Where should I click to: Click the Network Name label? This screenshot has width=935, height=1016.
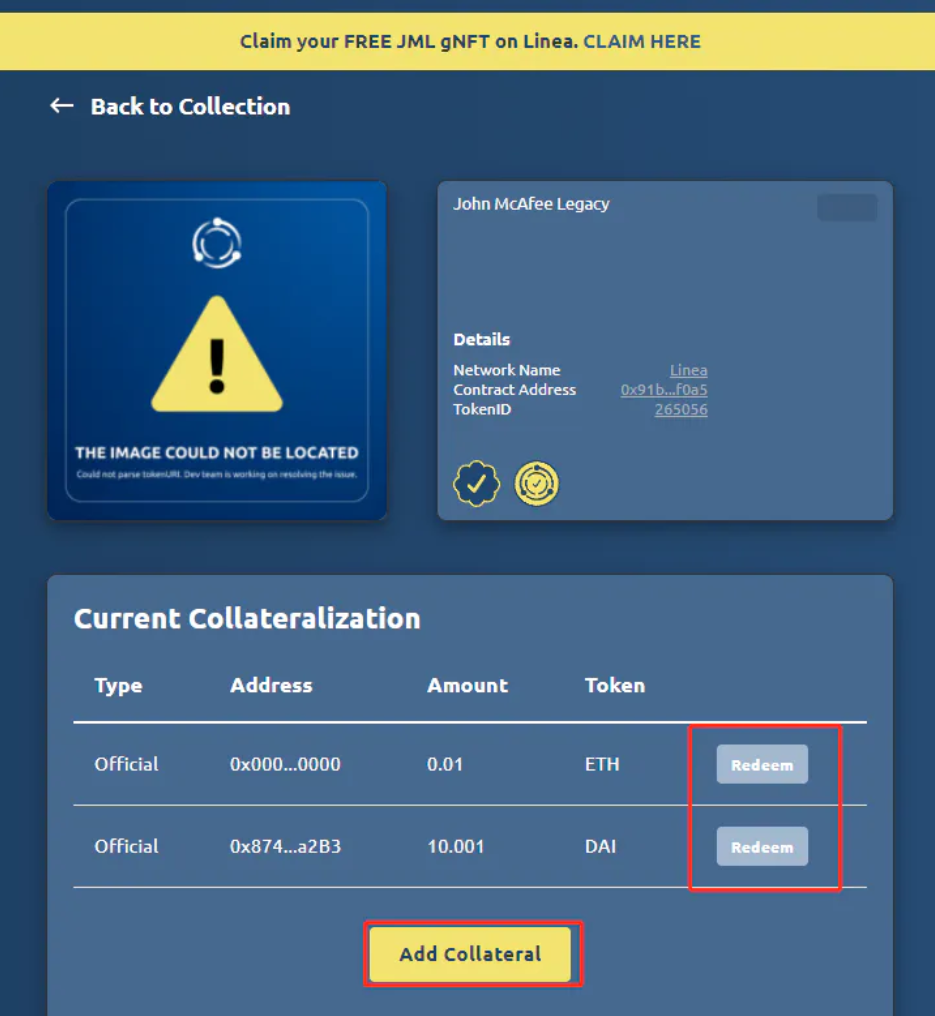coord(507,370)
